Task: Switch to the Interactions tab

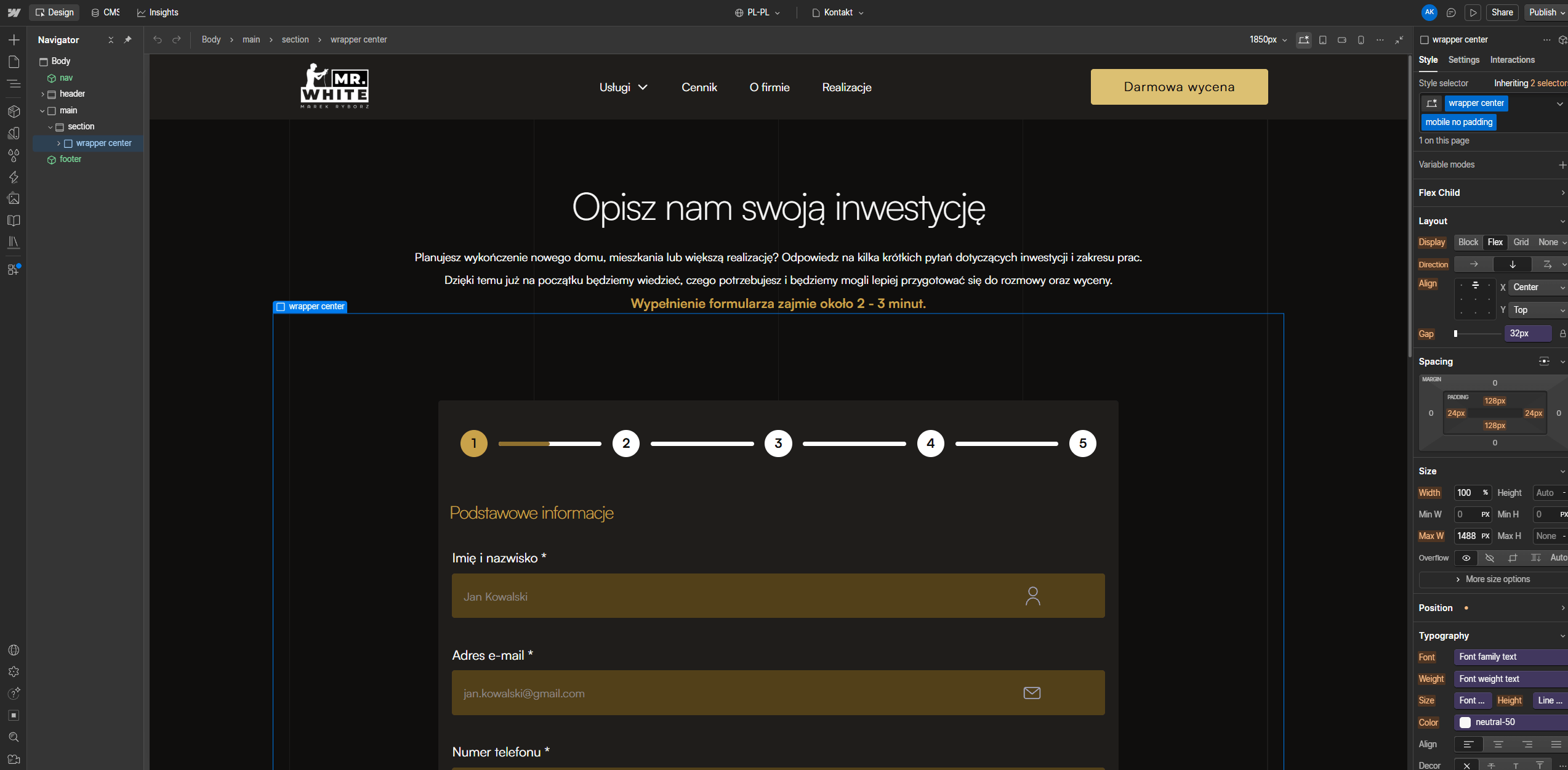Action: (x=1512, y=60)
